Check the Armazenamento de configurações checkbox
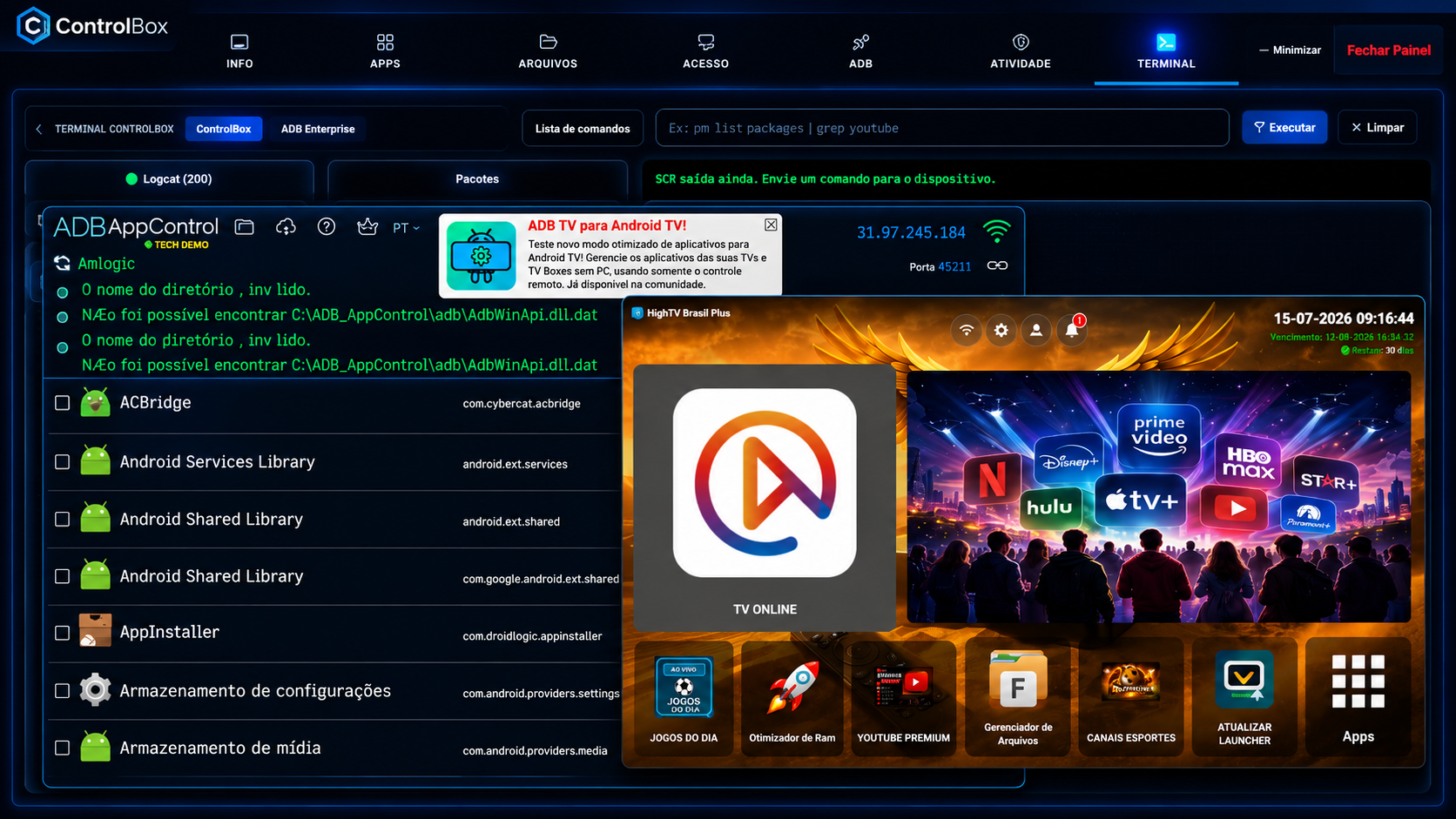This screenshot has width=1456, height=819. (62, 690)
